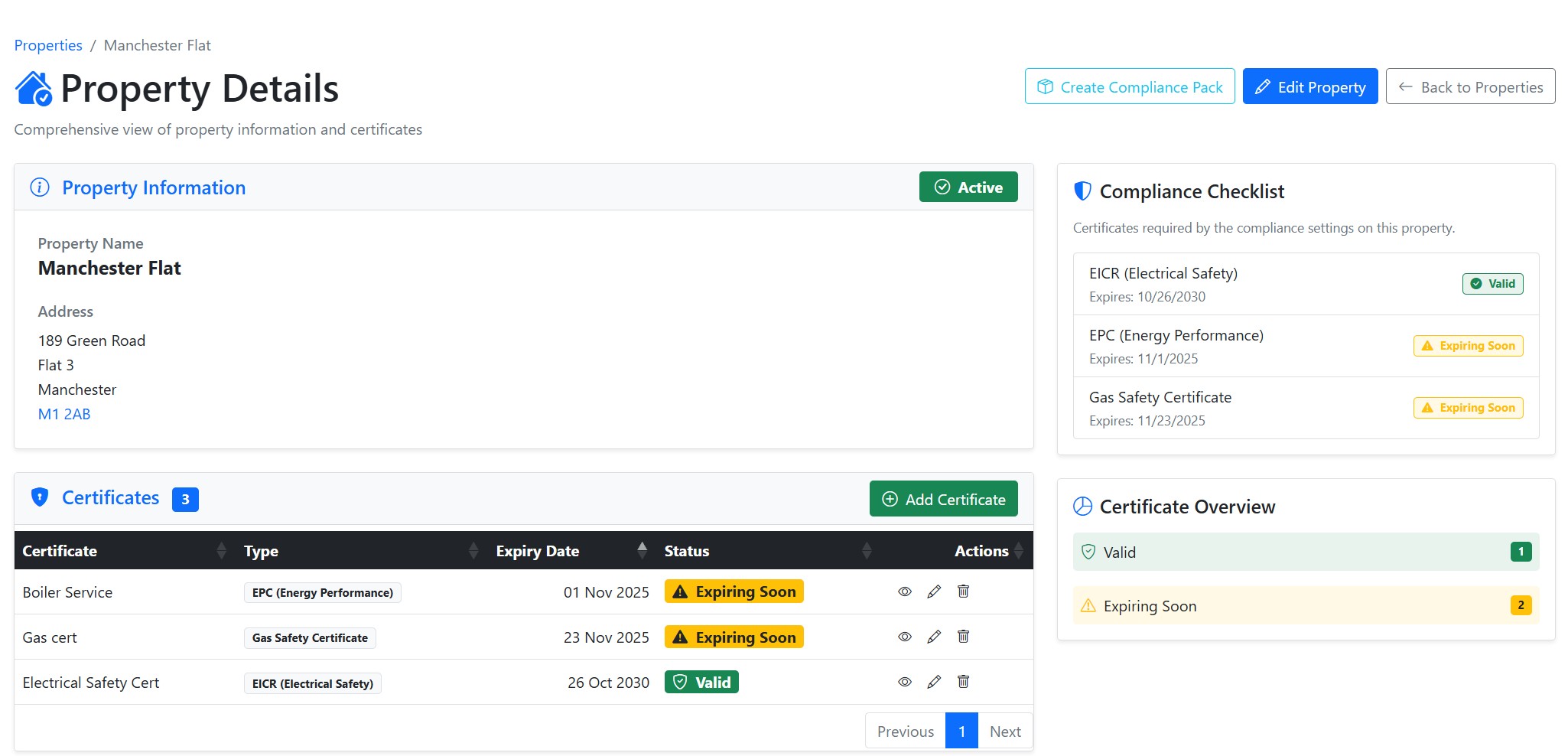
Task: Open the Properties breadcrumb link
Action: pyautogui.click(x=47, y=45)
